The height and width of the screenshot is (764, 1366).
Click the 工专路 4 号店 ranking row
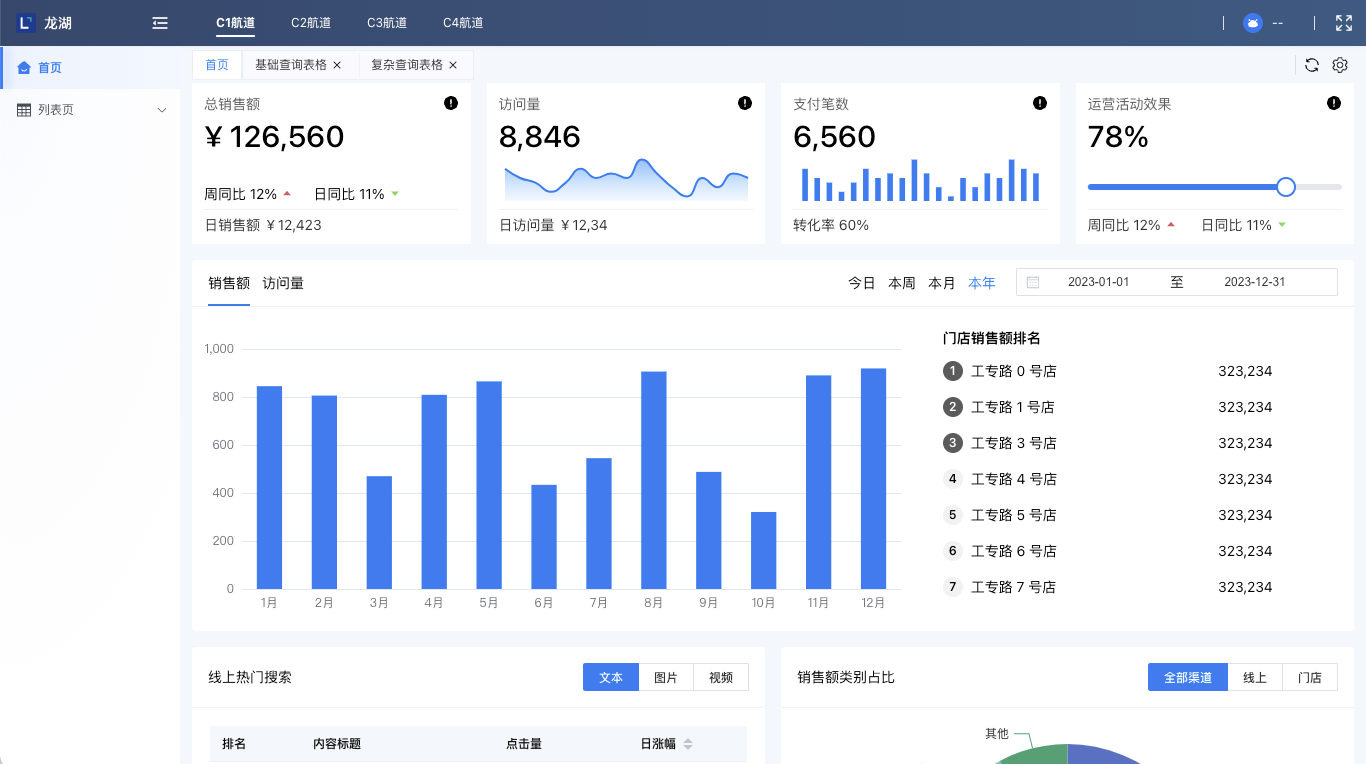pyautogui.click(x=1108, y=479)
